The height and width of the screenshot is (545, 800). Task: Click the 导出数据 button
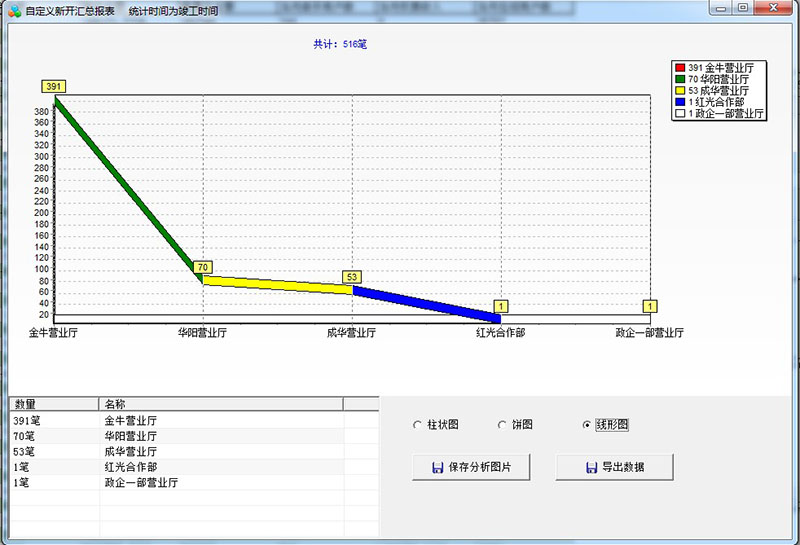(614, 467)
